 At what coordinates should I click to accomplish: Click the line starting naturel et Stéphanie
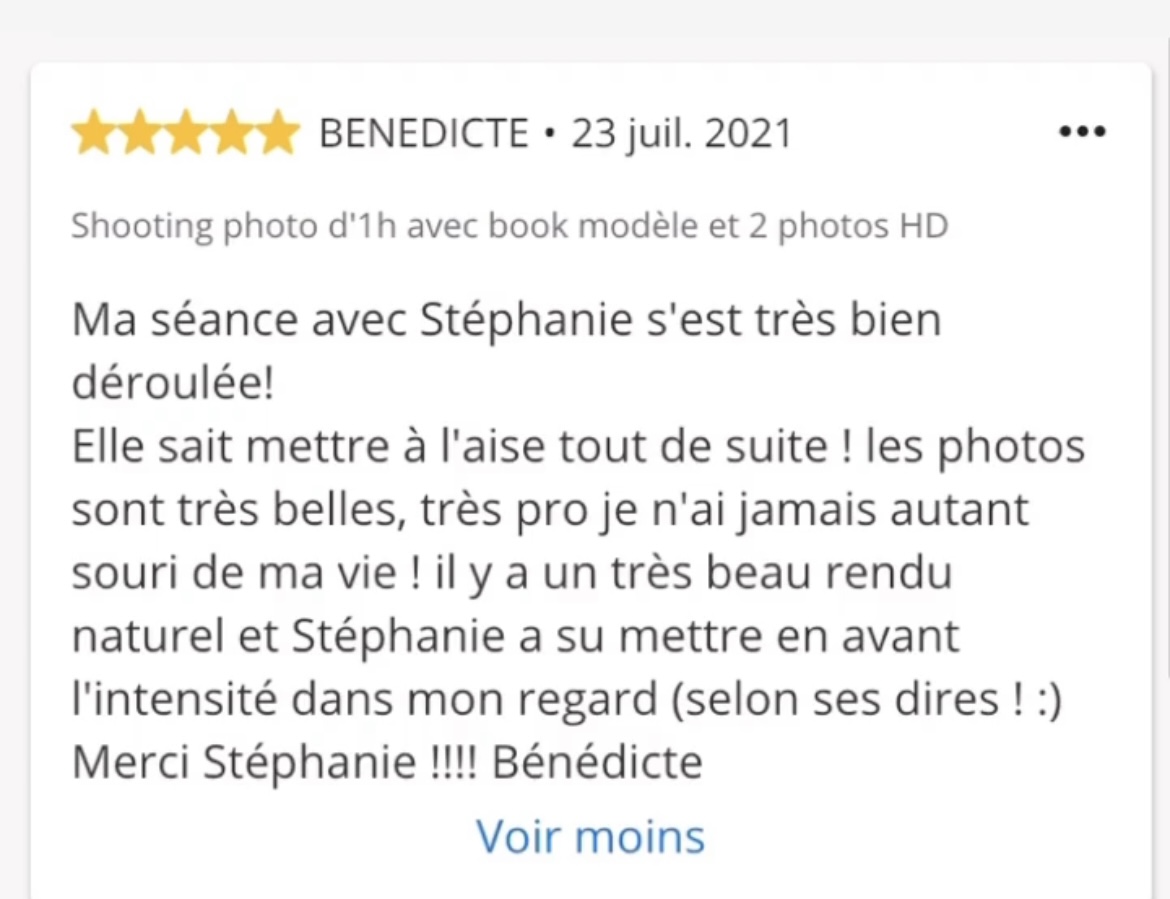[516, 636]
